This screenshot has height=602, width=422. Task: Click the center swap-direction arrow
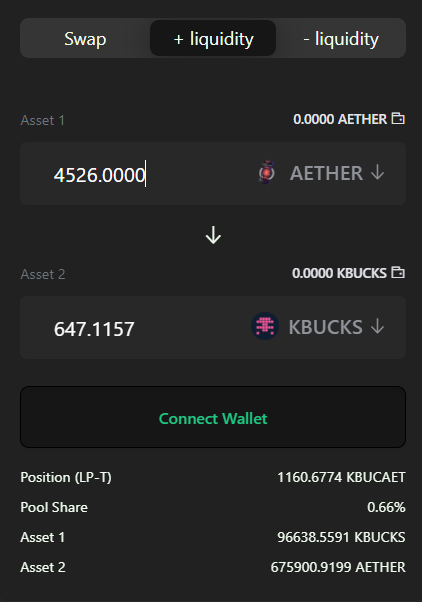point(213,235)
